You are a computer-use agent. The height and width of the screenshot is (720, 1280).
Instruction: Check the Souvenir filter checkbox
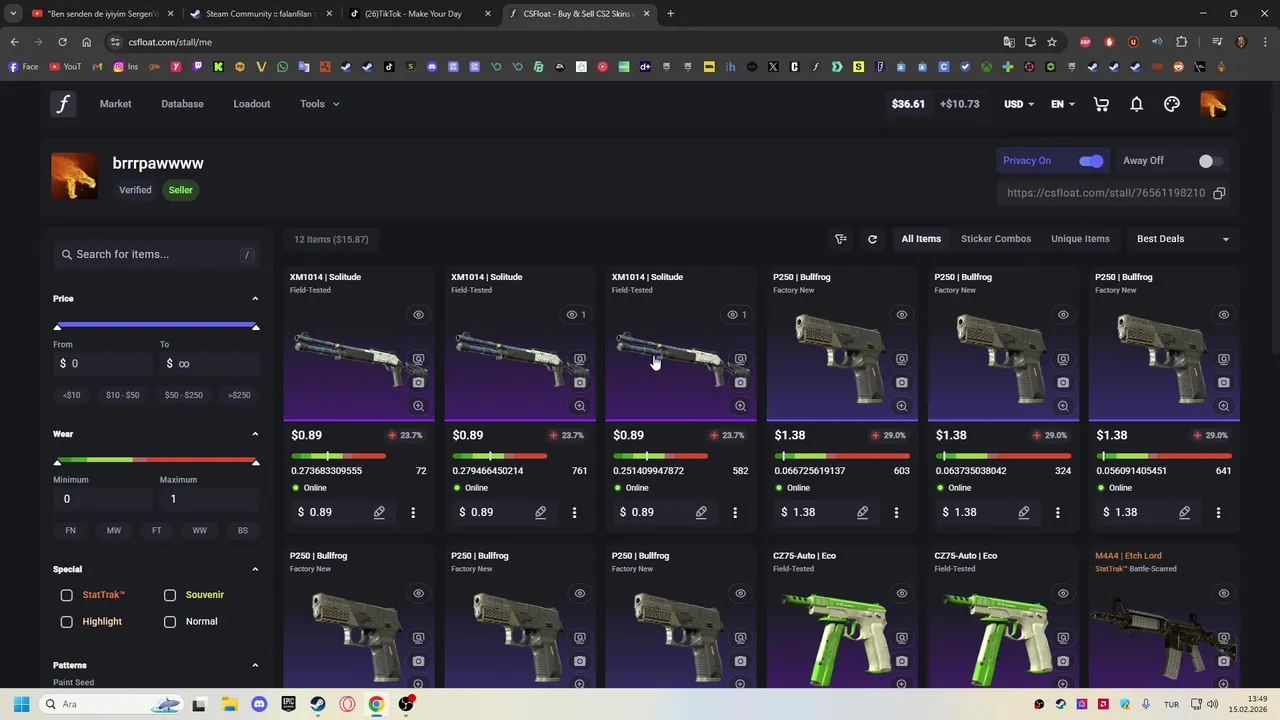tap(170, 595)
